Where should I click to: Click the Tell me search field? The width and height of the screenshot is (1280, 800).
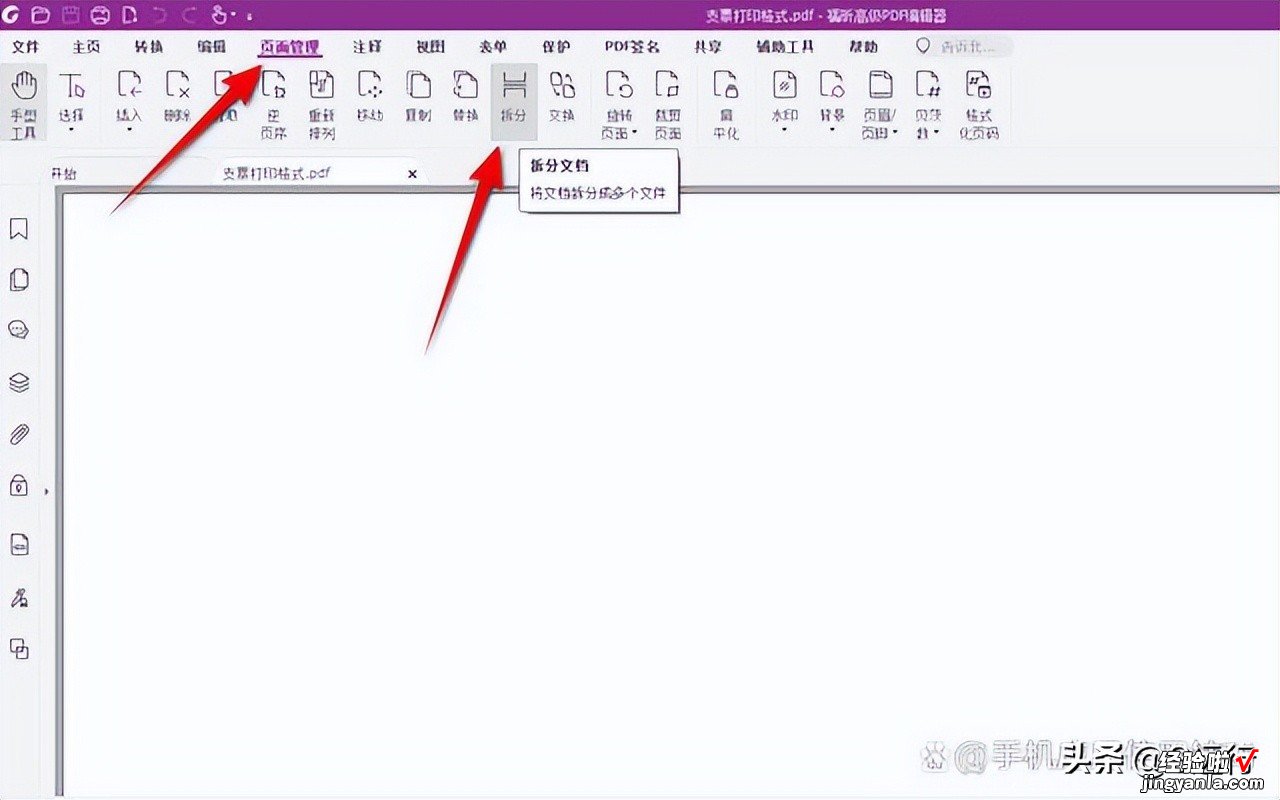click(x=974, y=46)
